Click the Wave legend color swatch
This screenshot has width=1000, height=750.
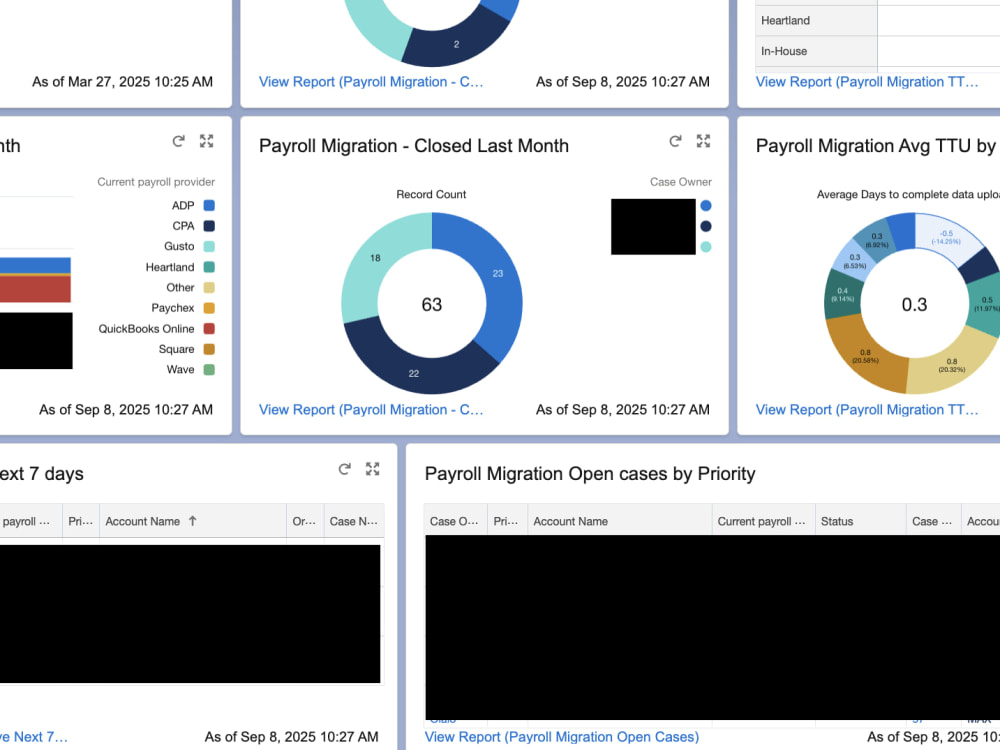coord(209,369)
